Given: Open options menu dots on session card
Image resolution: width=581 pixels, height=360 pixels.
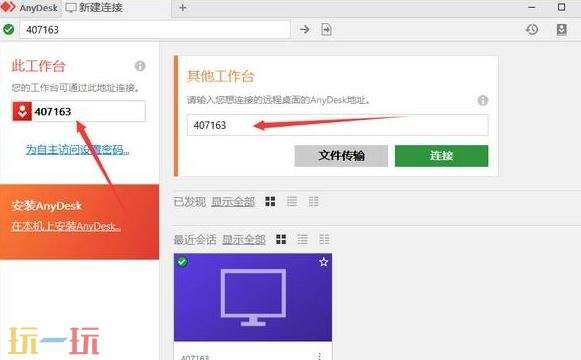Looking at the screenshot, I should coord(319,356).
